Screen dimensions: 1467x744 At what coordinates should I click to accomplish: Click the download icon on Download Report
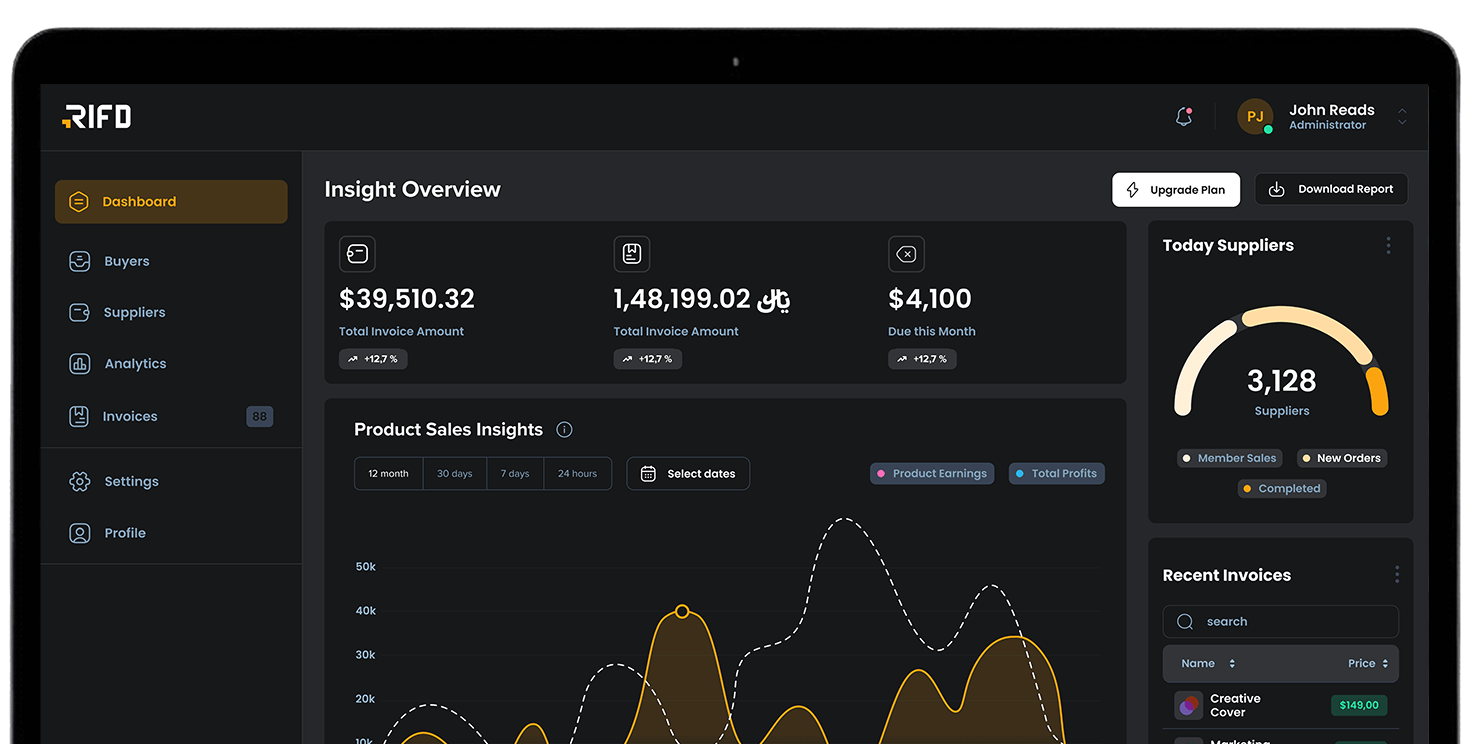[1276, 190]
